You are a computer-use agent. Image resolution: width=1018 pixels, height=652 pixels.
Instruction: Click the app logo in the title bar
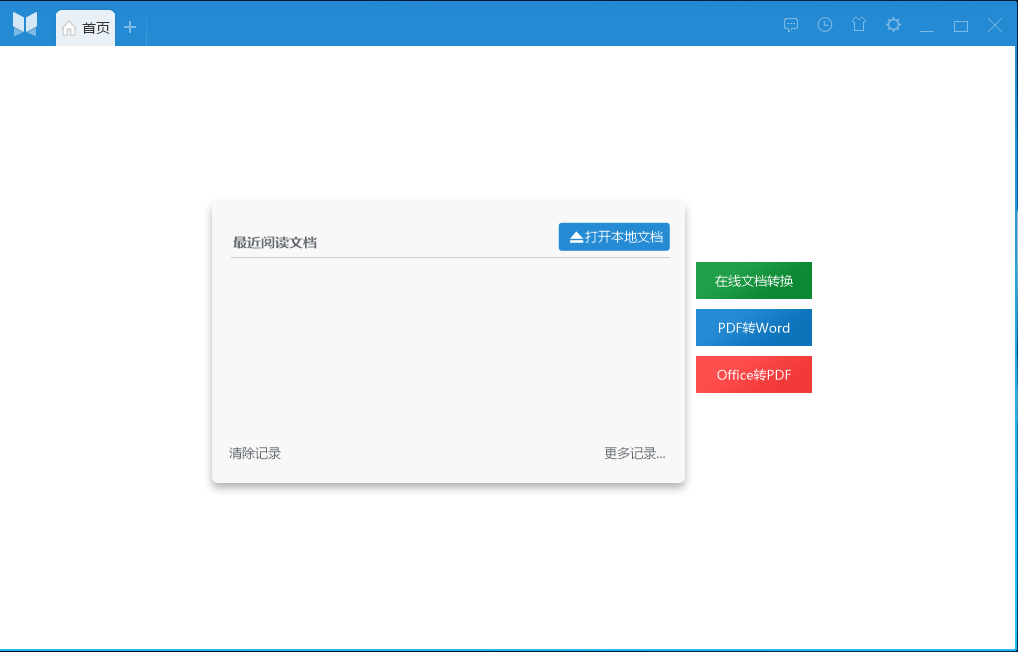[25, 25]
